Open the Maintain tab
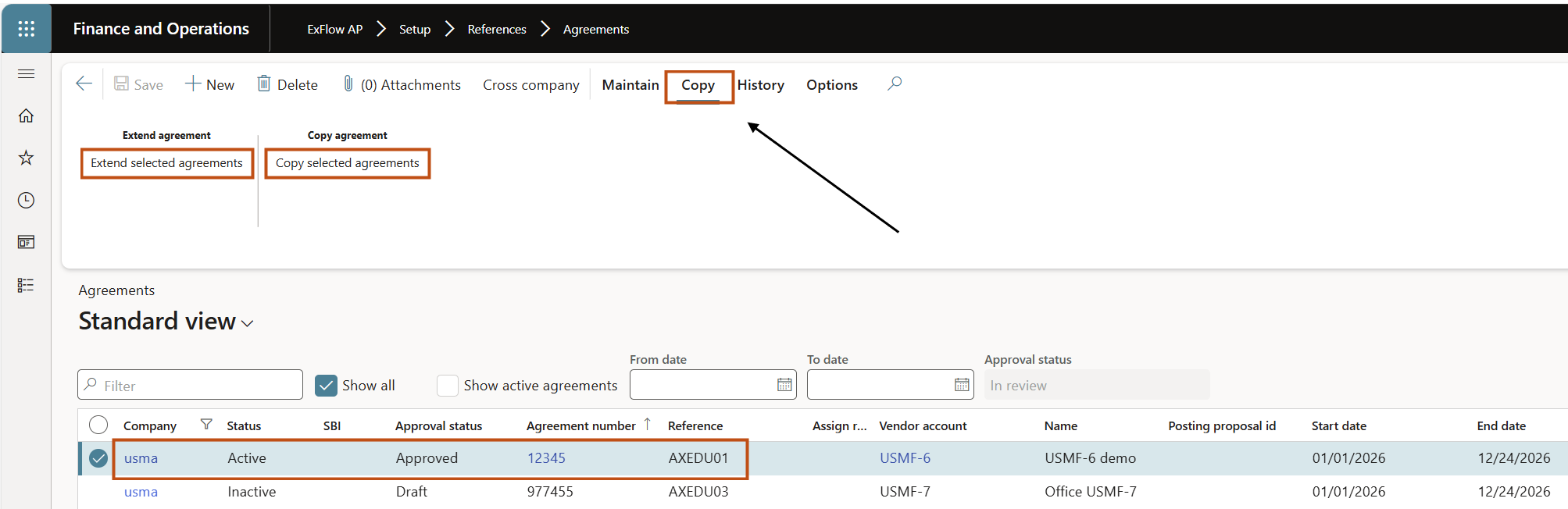The image size is (1568, 509). click(x=630, y=85)
